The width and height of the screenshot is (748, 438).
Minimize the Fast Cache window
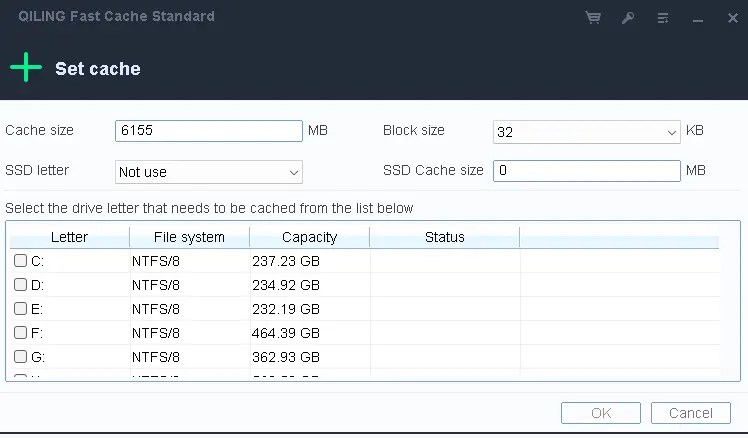click(696, 18)
